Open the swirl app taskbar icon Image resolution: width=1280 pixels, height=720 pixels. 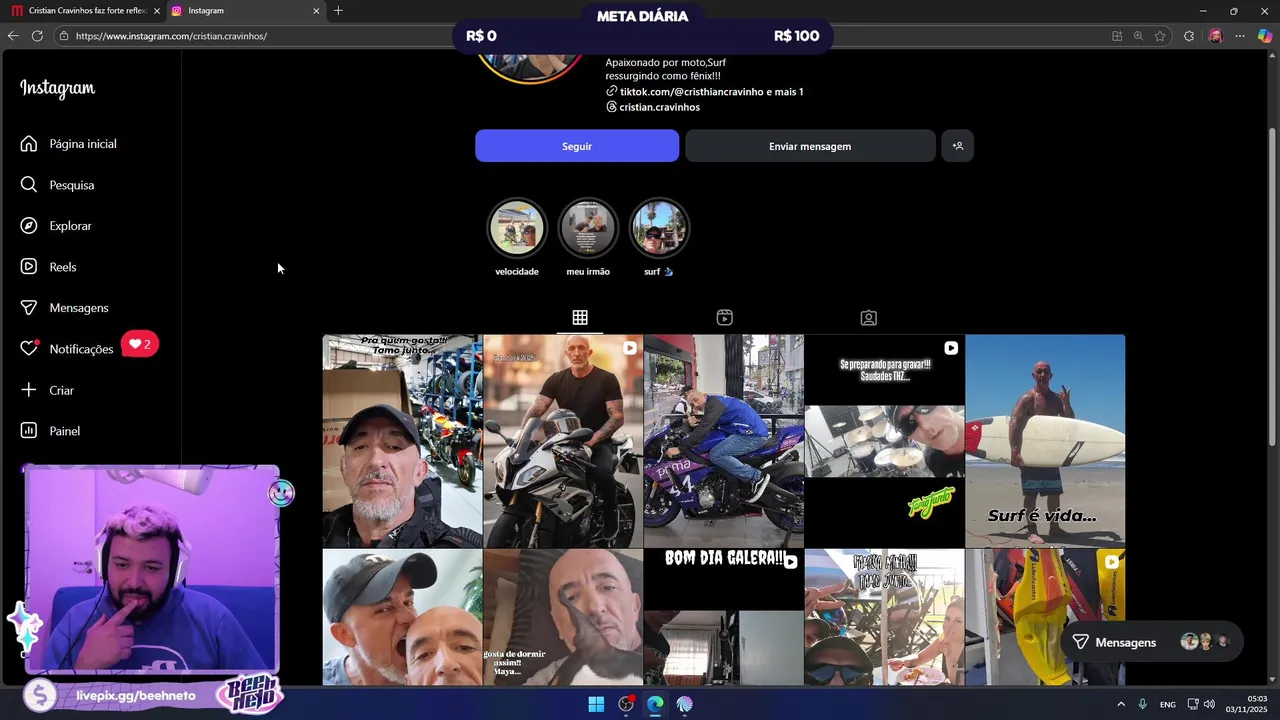coord(685,704)
